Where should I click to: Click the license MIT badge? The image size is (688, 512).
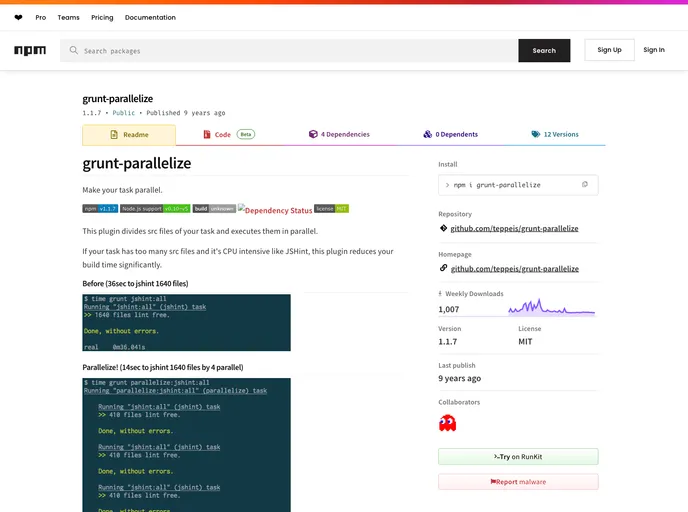tap(331, 208)
